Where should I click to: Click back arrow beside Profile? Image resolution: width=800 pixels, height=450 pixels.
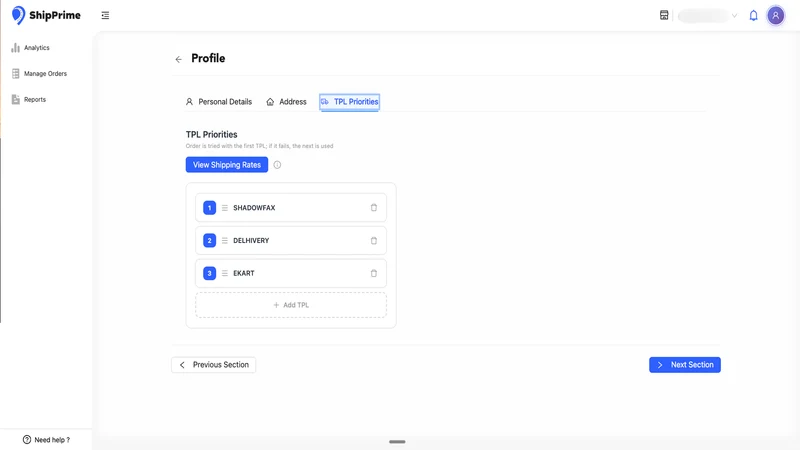tap(179, 59)
